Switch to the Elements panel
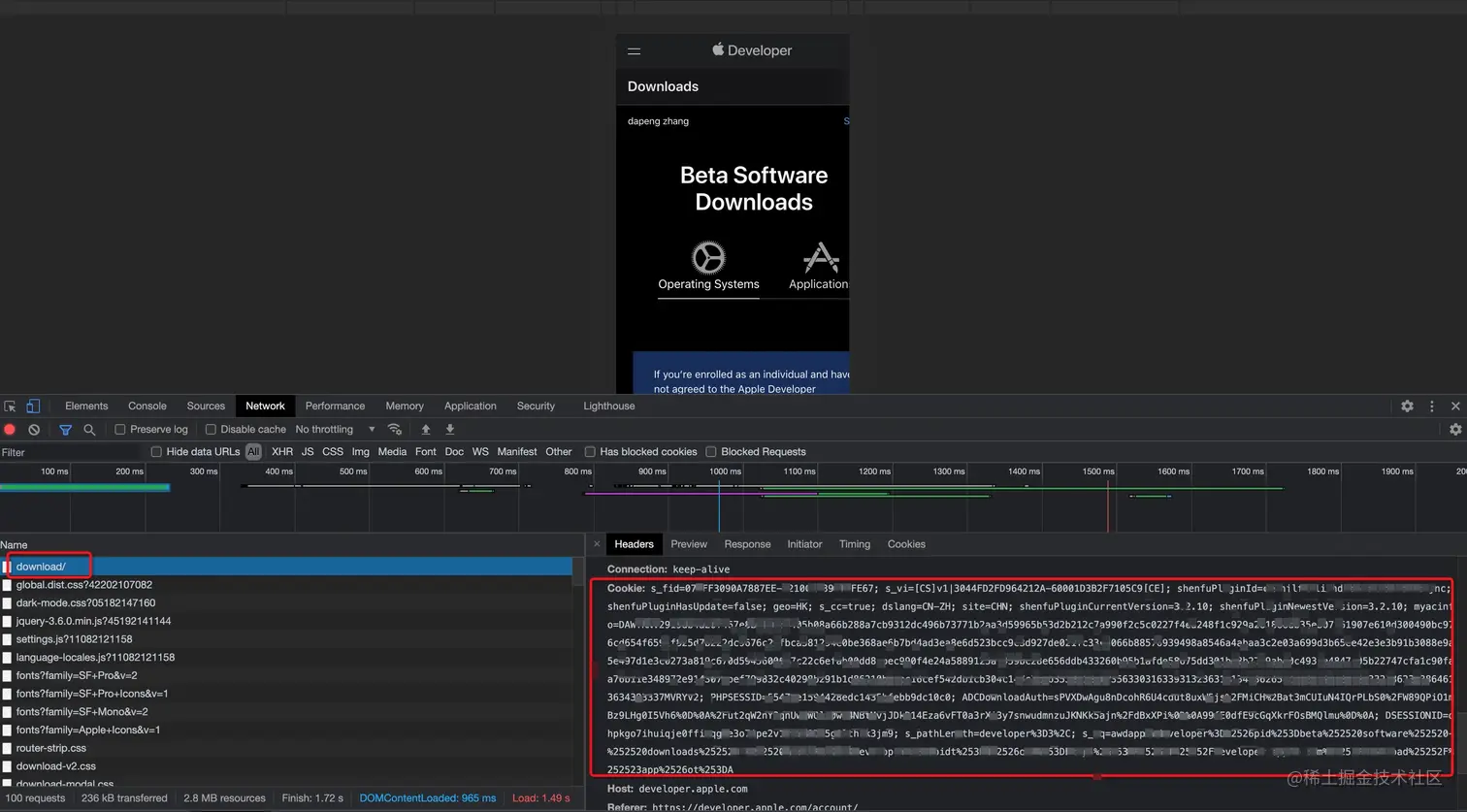1467x812 pixels. [86, 406]
